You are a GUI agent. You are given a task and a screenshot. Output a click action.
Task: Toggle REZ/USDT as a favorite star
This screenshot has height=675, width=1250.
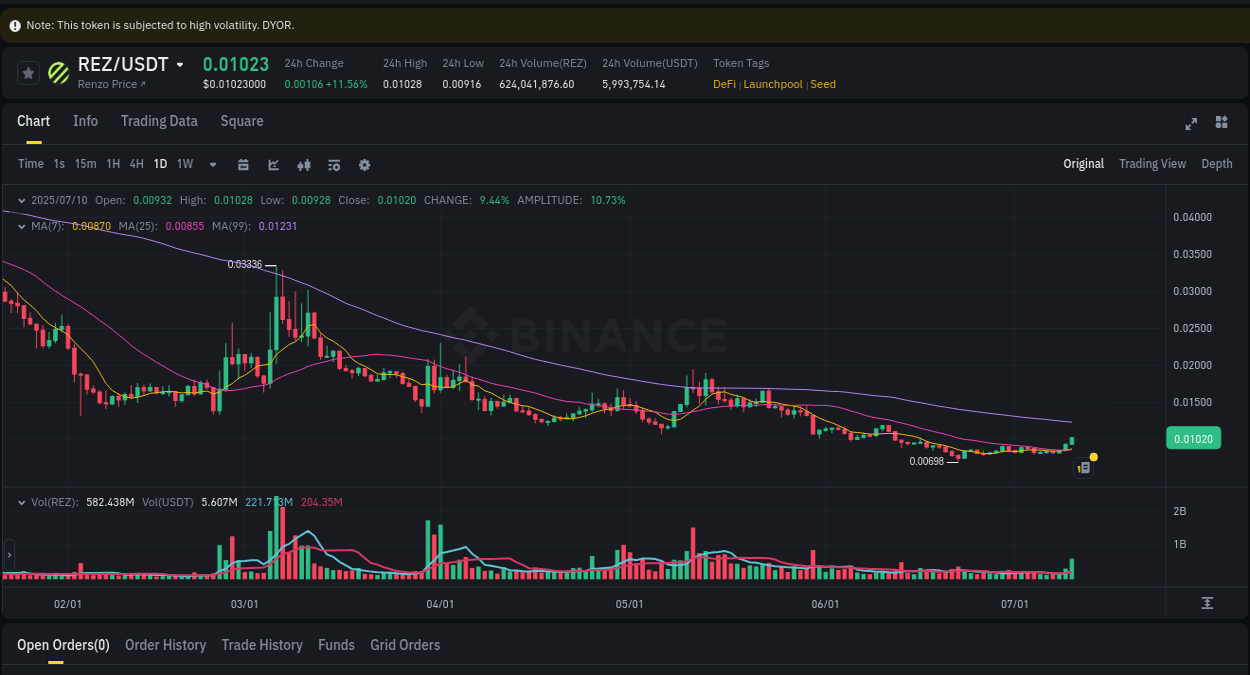click(28, 73)
